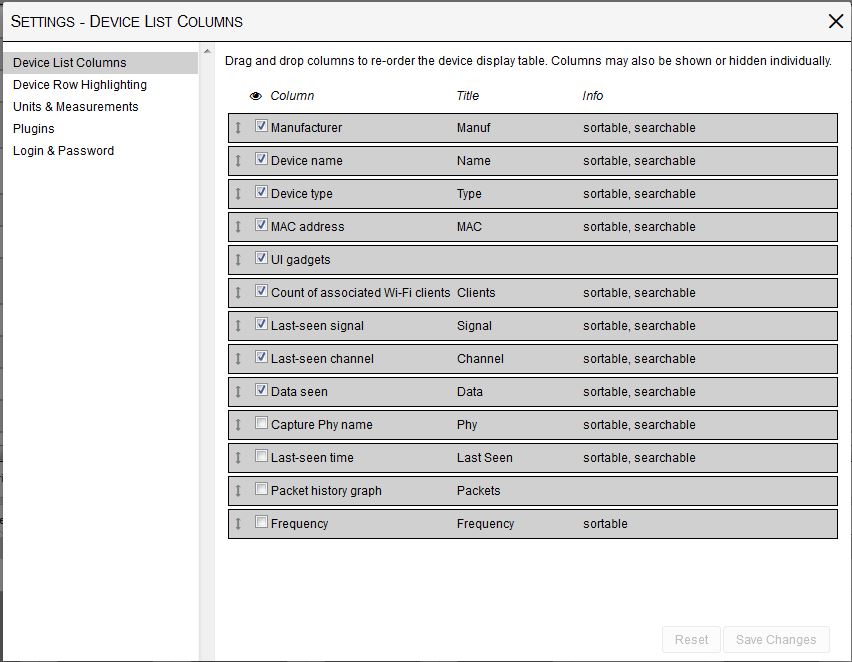Close the settings dialog with X
Image resolution: width=852 pixels, height=662 pixels.
coord(836,21)
